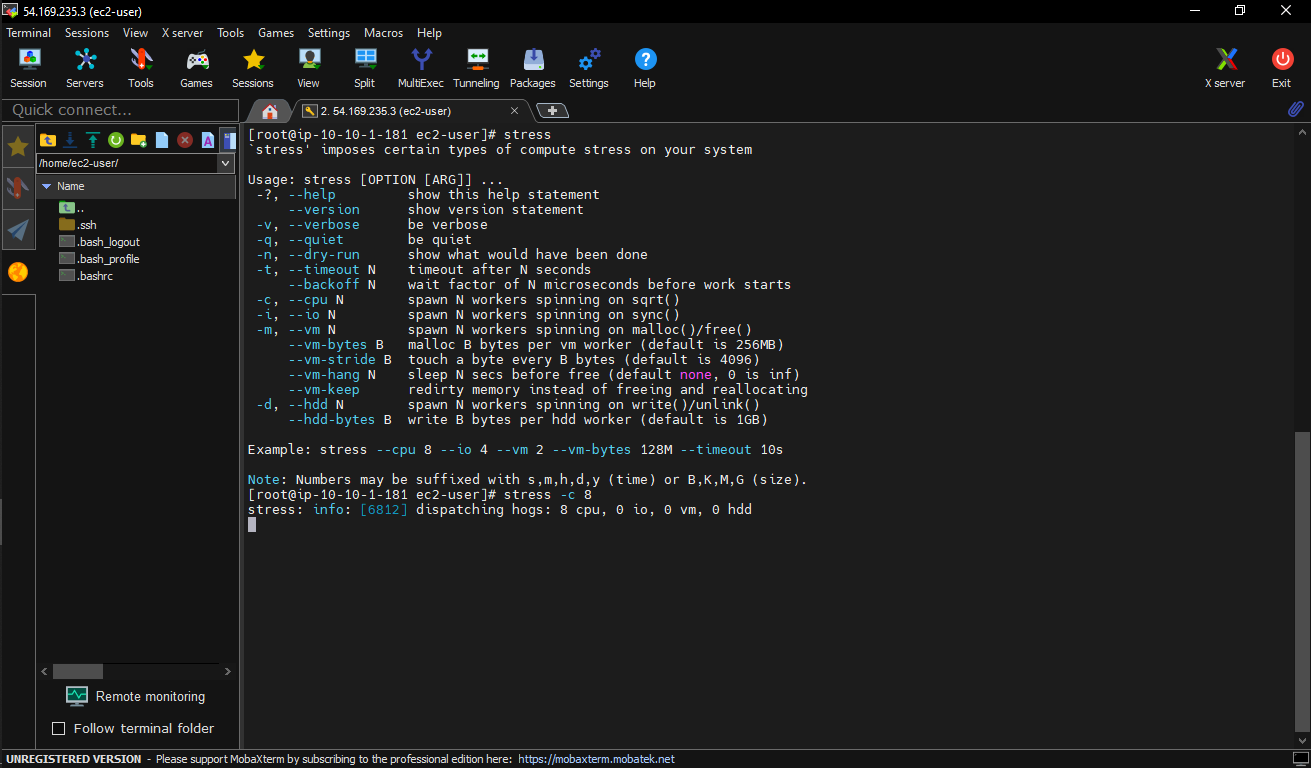Viewport: 1311px width, 768px height.
Task: Select the .bash_profile file
Action: pyautogui.click(x=99, y=259)
